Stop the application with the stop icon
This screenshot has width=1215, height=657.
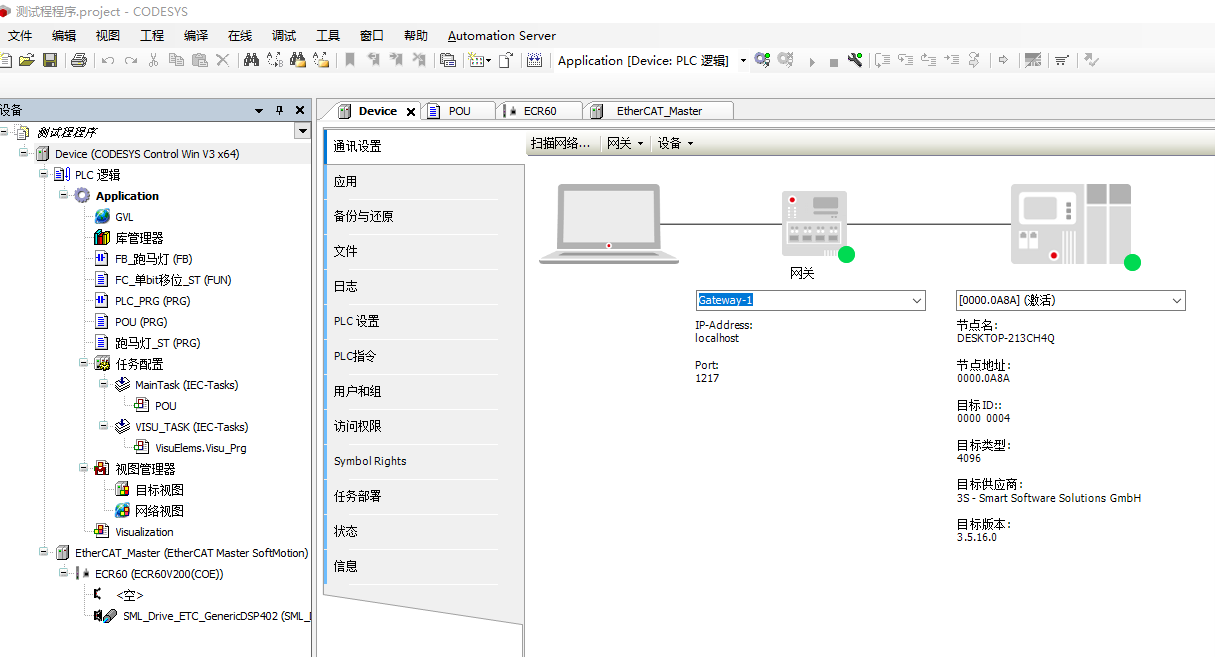click(833, 62)
